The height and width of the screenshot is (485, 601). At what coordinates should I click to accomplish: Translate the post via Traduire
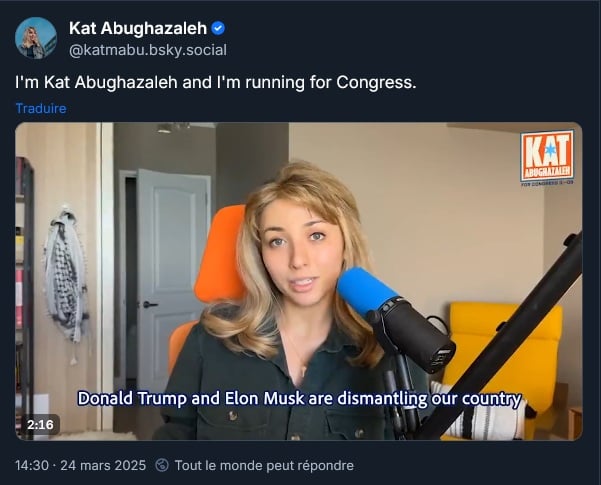click(x=41, y=109)
